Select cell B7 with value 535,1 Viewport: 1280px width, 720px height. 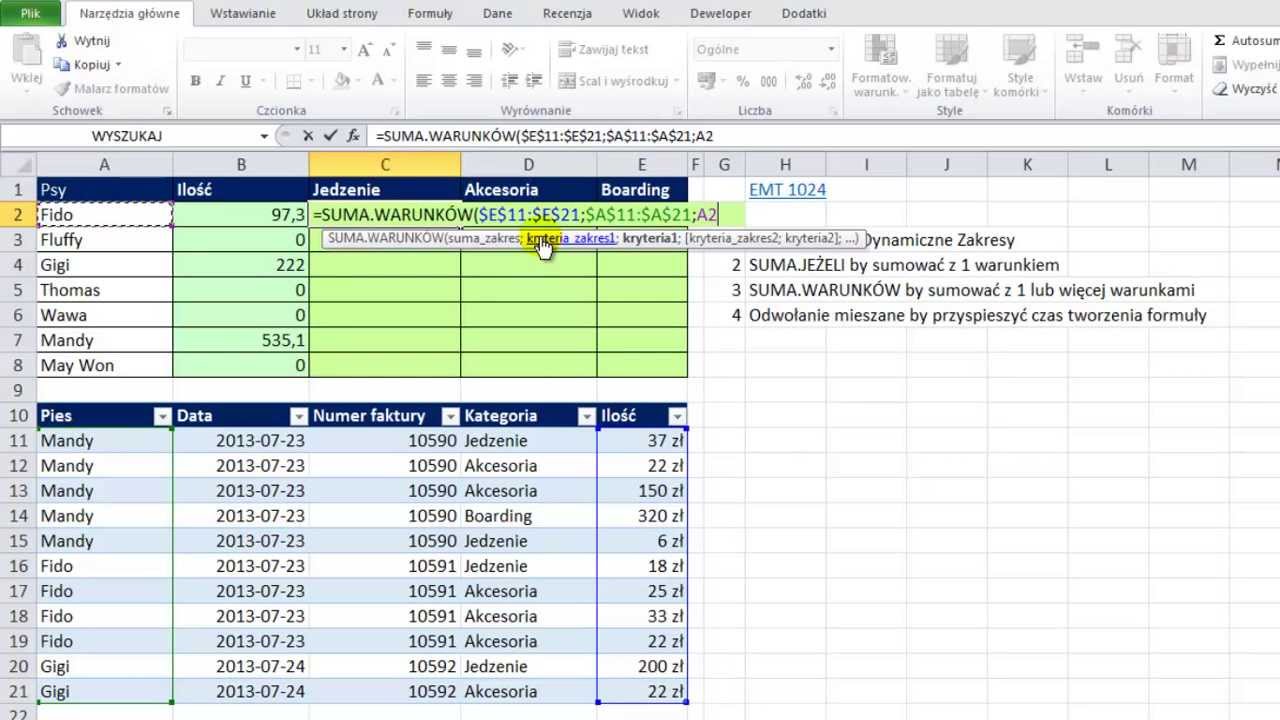coord(241,340)
